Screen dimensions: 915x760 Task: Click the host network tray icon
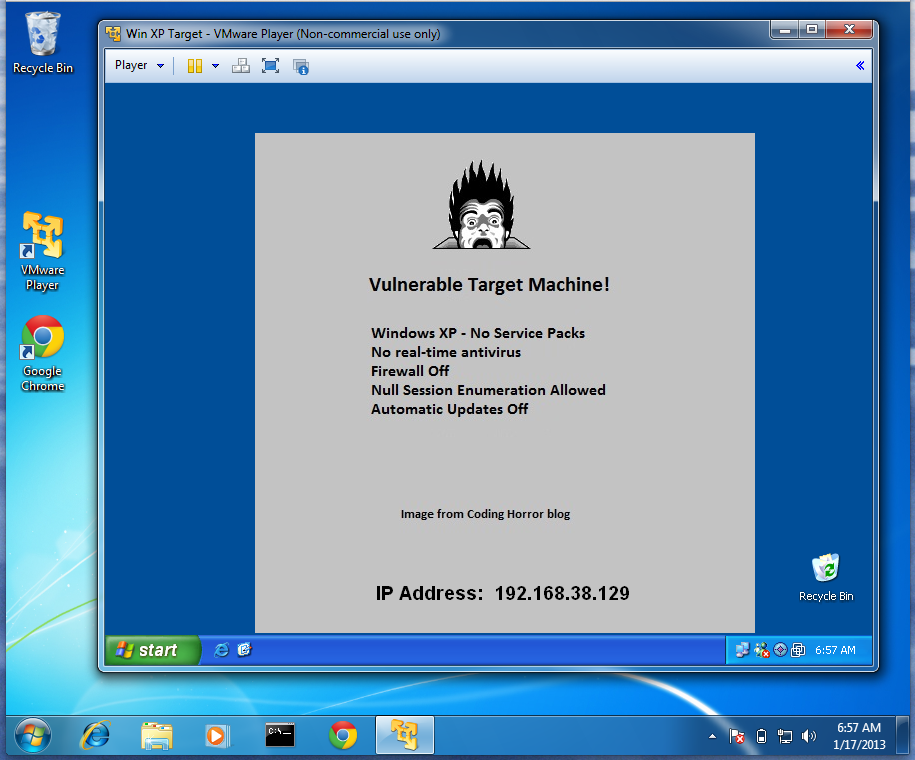[x=785, y=737]
